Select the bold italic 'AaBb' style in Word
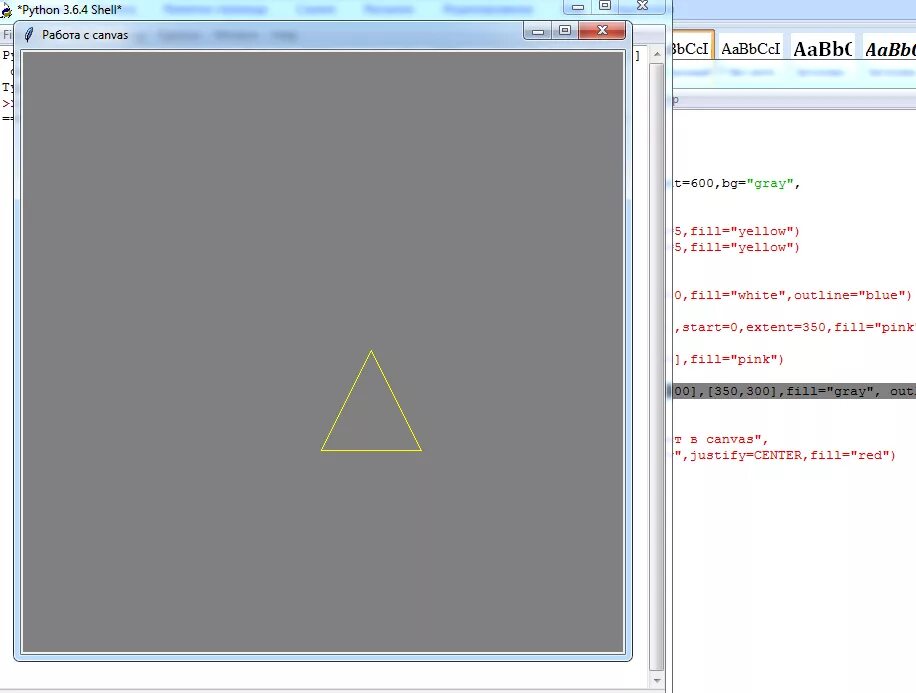Image resolution: width=916 pixels, height=693 pixels. [x=889, y=49]
